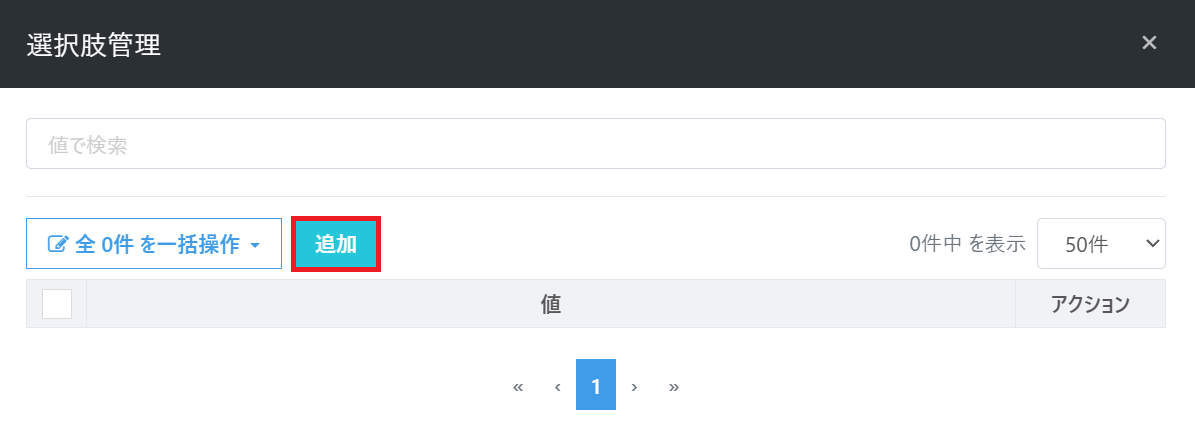1195x445 pixels.
Task: Close the 選択肢管理 dialog with the X
Action: click(1149, 43)
